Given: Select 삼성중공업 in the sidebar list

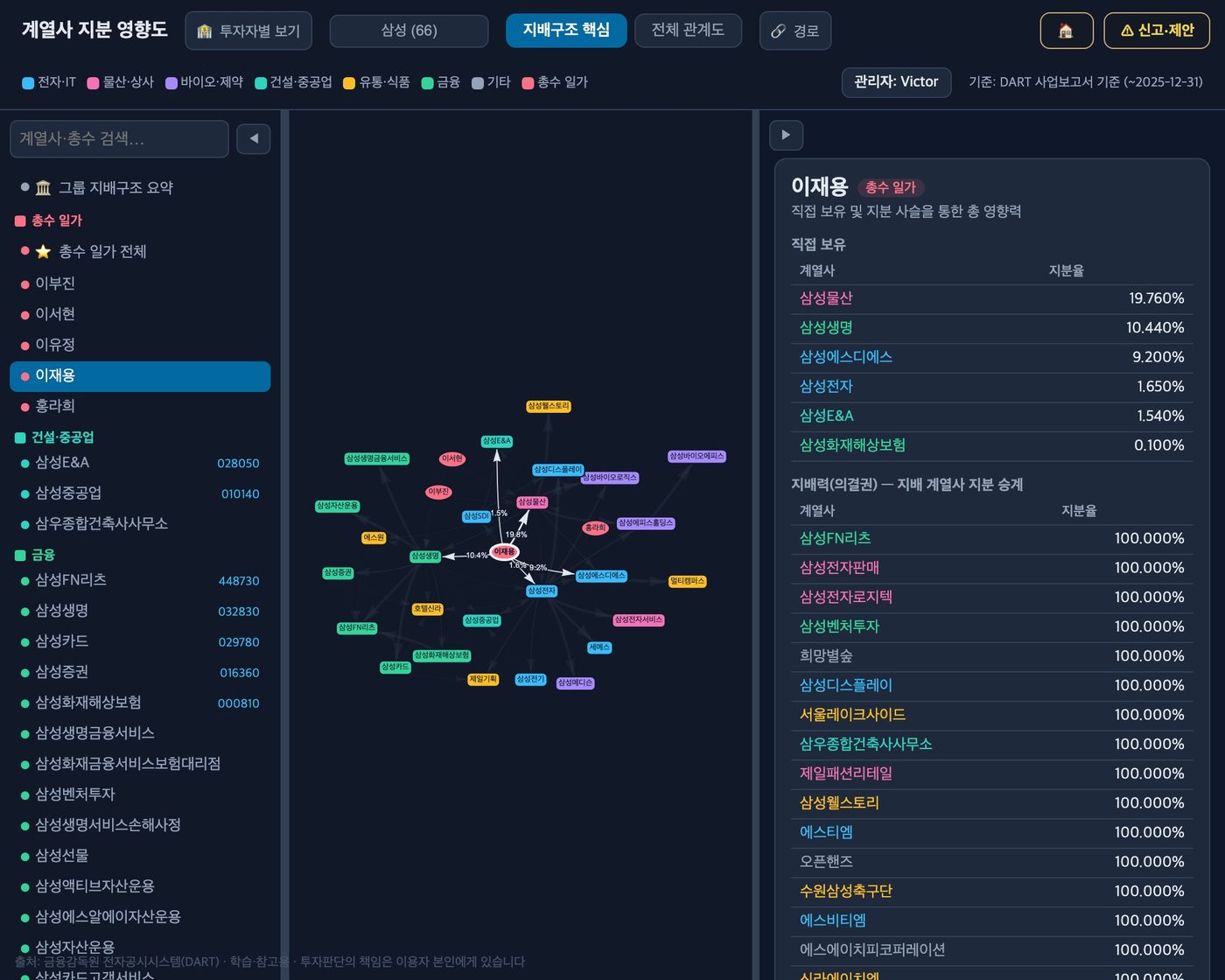Looking at the screenshot, I should [x=140, y=493].
